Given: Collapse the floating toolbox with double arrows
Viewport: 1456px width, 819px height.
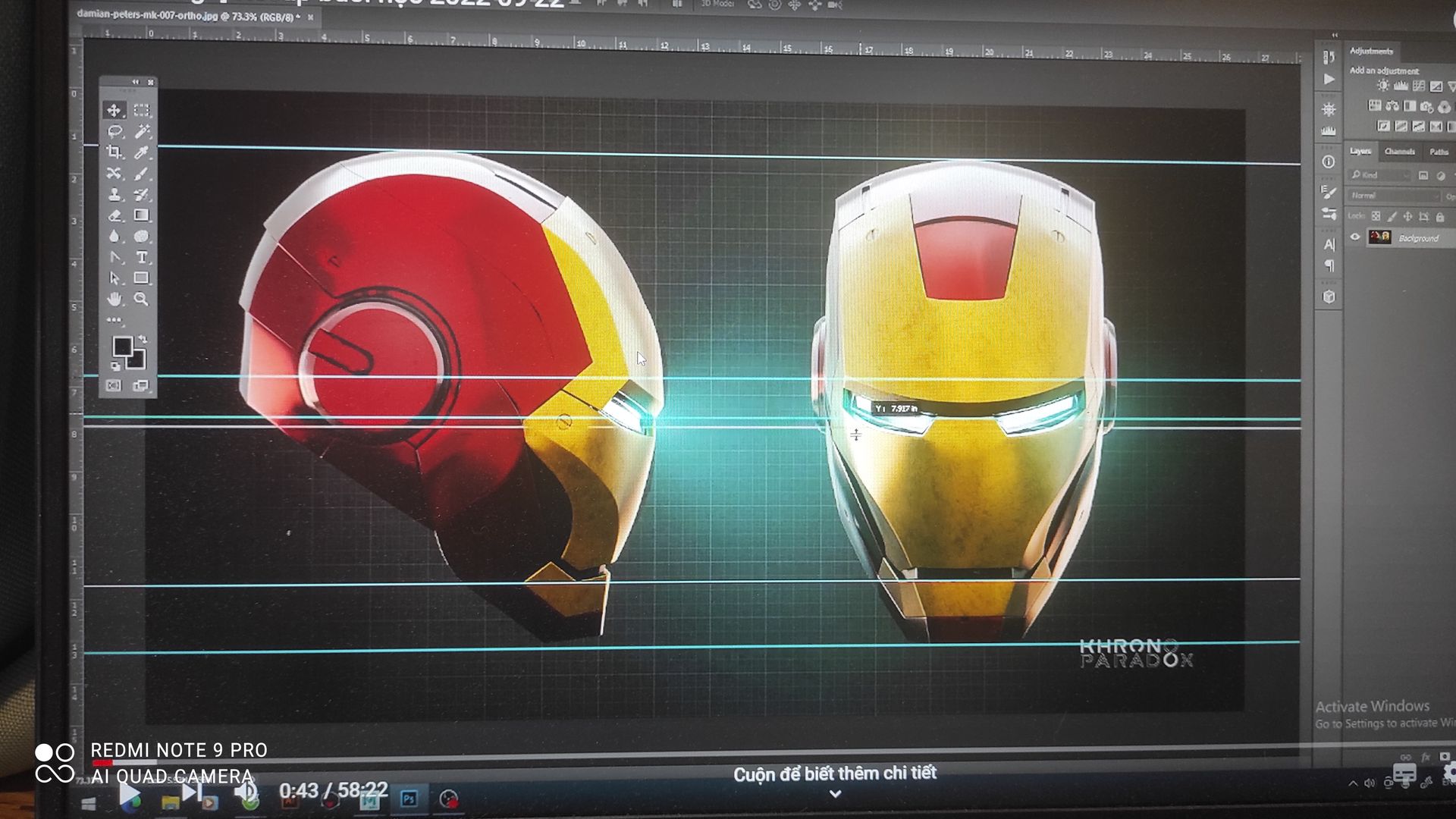Looking at the screenshot, I should (136, 82).
